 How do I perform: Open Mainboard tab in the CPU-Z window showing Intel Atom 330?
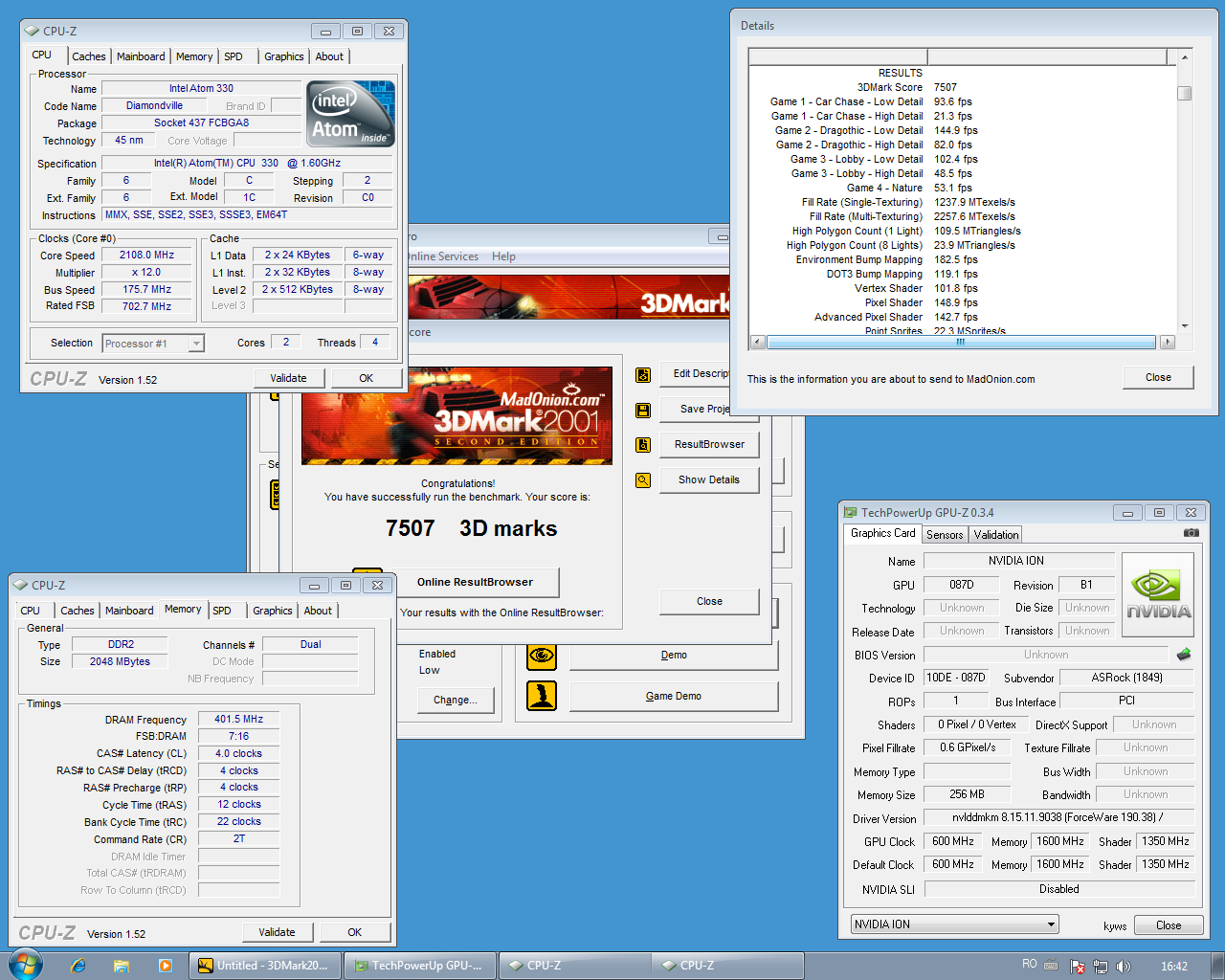click(141, 56)
